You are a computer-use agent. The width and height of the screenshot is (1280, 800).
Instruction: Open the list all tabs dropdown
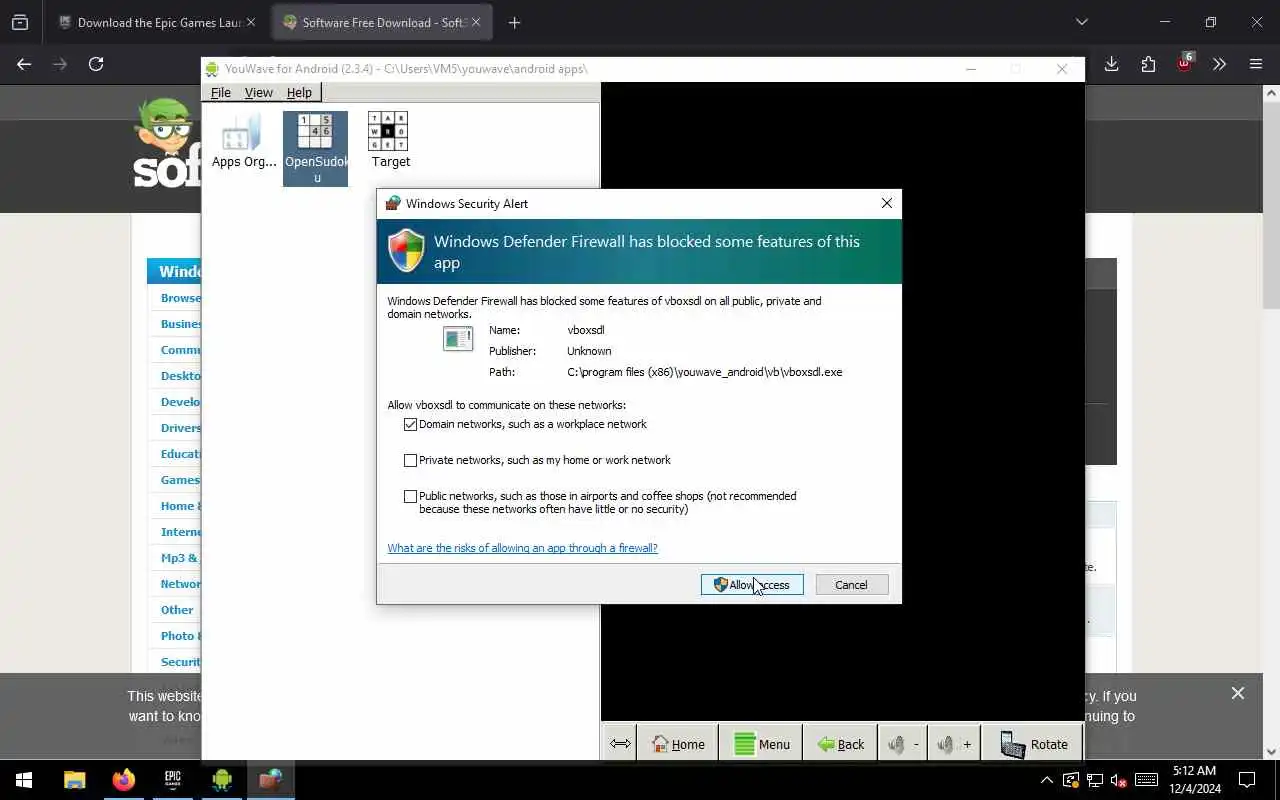tap(1081, 22)
